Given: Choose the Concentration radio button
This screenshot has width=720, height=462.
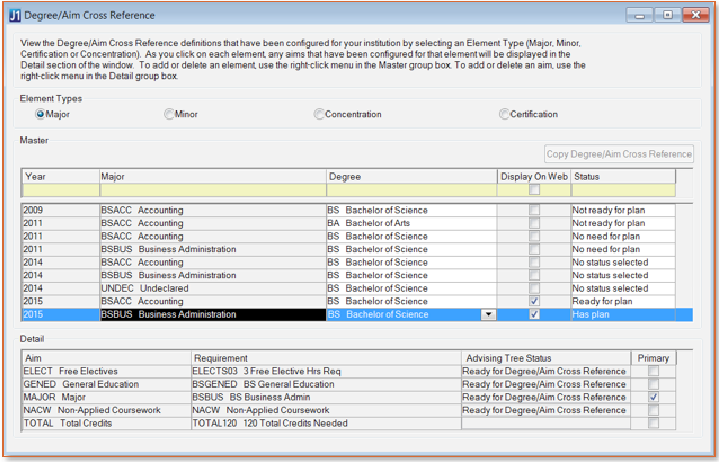Looking at the screenshot, I should point(319,114).
